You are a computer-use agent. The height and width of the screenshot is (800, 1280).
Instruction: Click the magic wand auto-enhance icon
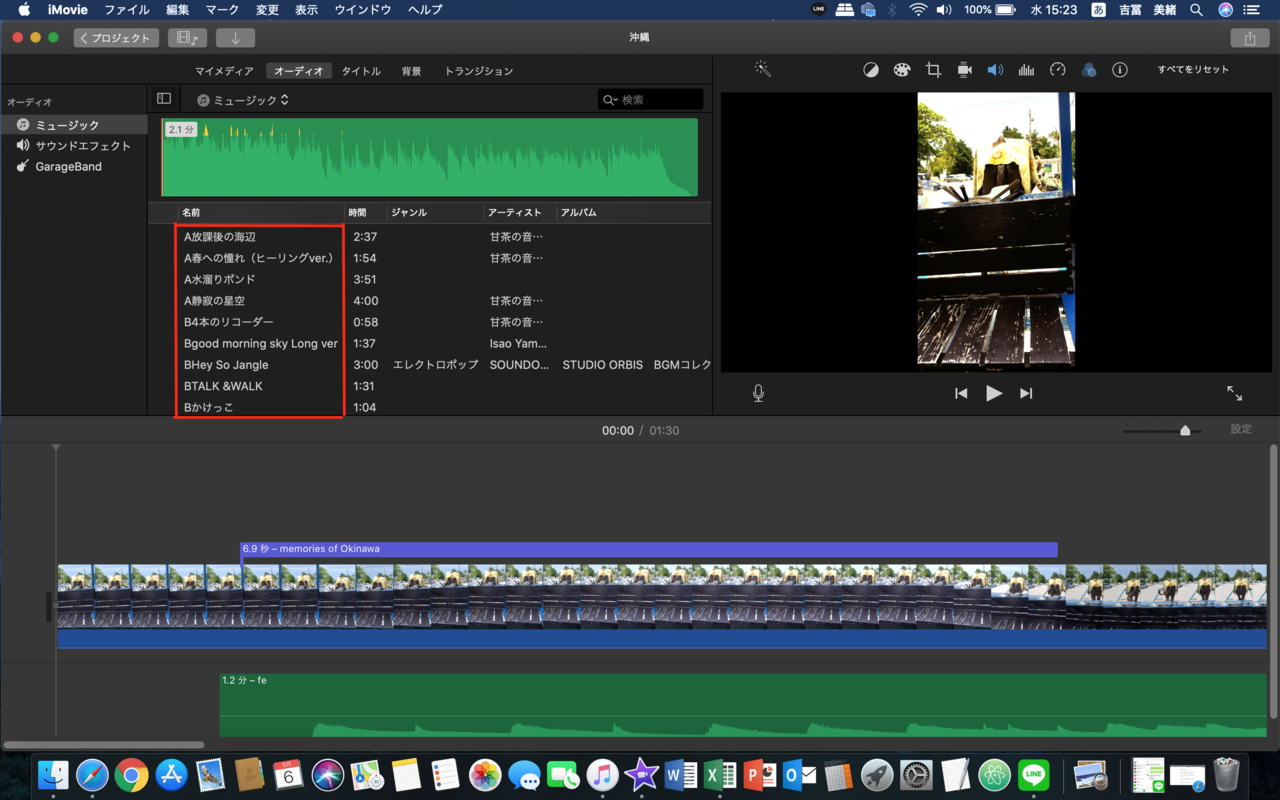pyautogui.click(x=762, y=69)
